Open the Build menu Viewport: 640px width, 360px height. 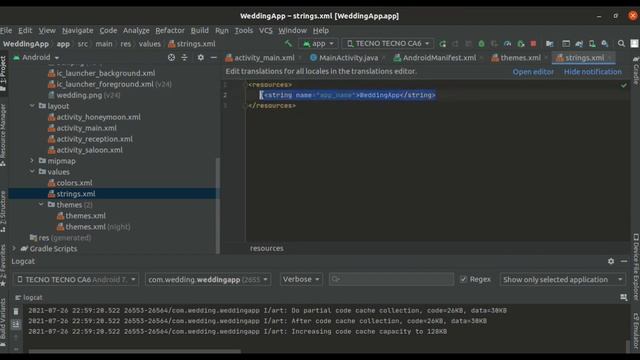[x=200, y=30]
